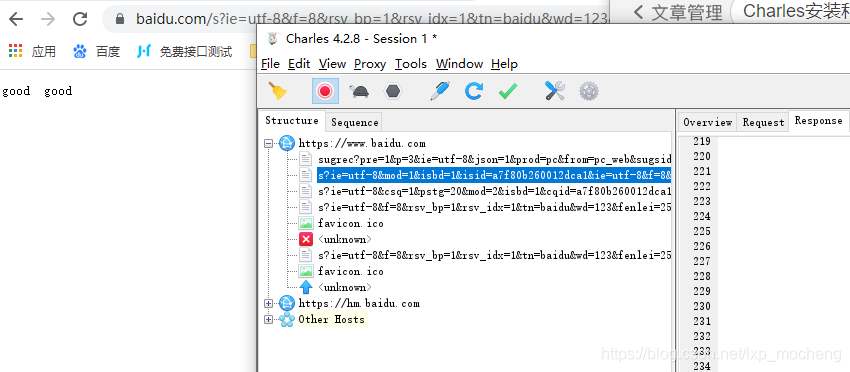Click the broom Clear Session icon in Charles
This screenshot has width=850, height=372.
279,91
